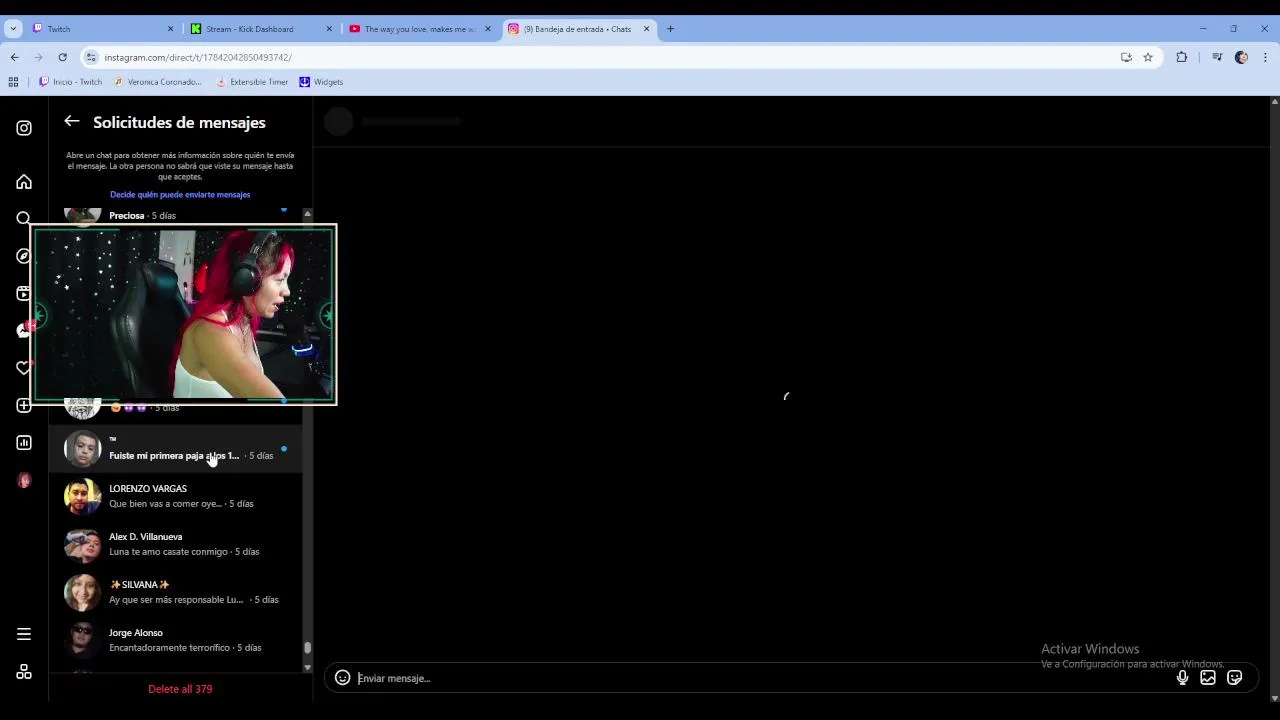Open the More hamburger menu
This screenshot has height=720, width=1280.
(x=24, y=634)
